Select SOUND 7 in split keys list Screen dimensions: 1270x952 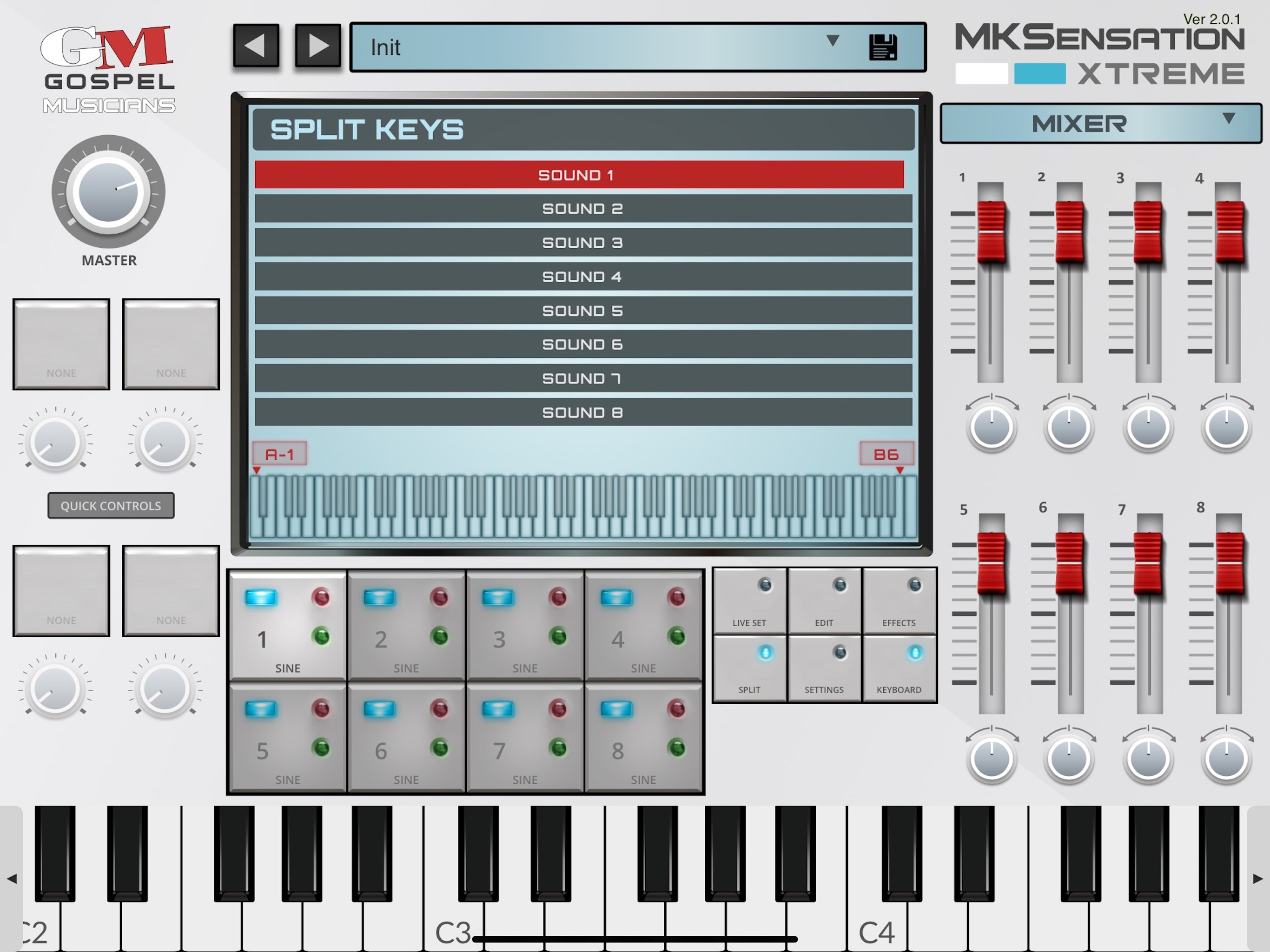coord(583,378)
